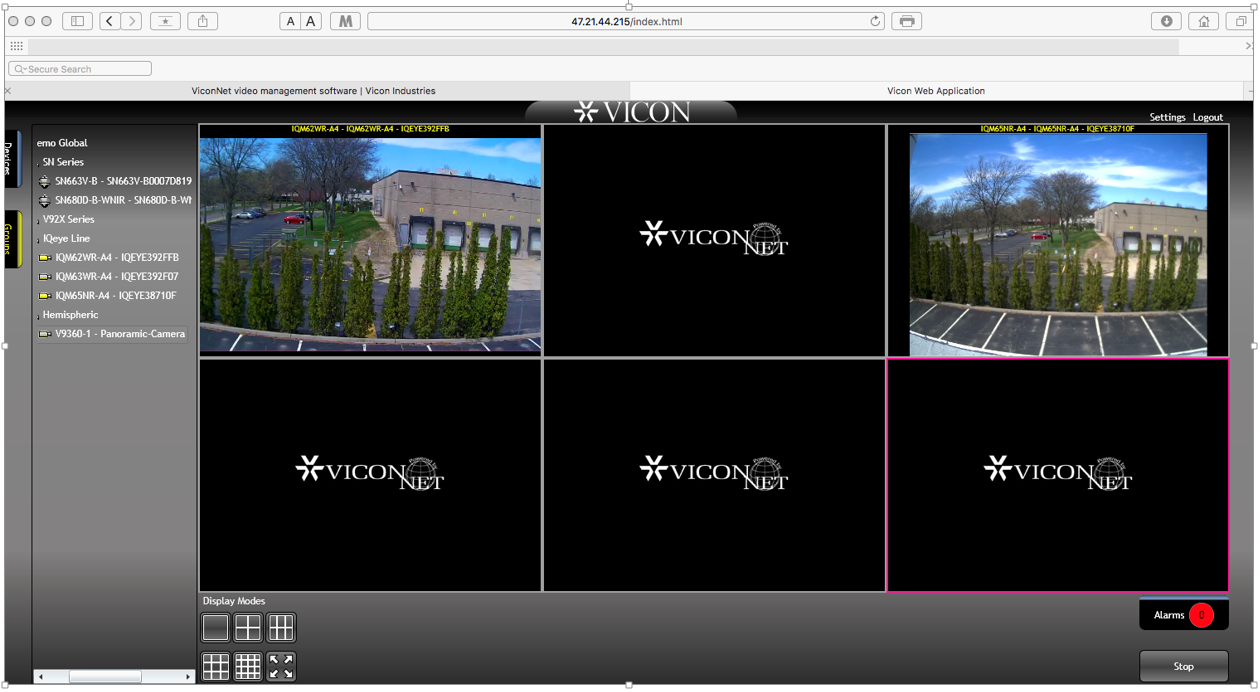The height and width of the screenshot is (692, 1260).
Task: Click the SN663V-B dome camera icon
Action: pos(44,182)
